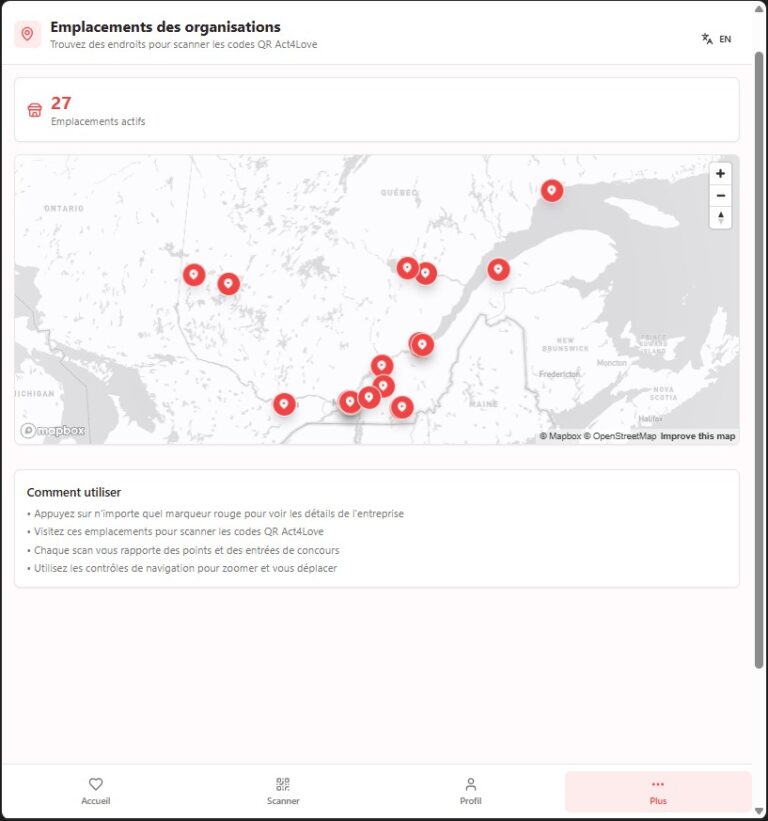Screen dimensions: 768x821
Task: Switch language to EN
Action: [716, 39]
